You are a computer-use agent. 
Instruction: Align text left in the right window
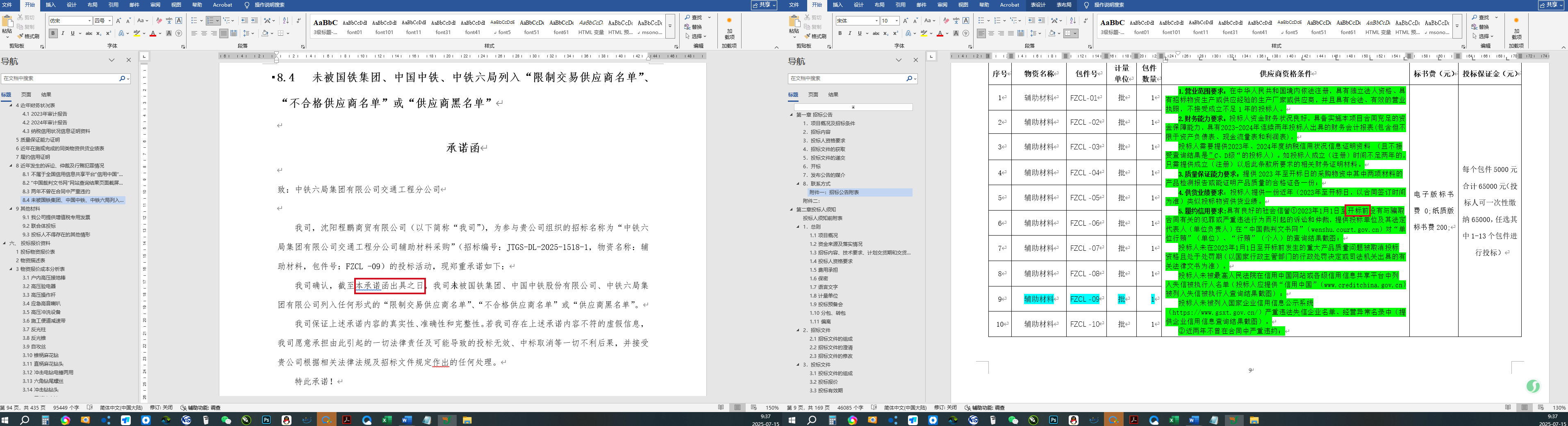point(981,33)
